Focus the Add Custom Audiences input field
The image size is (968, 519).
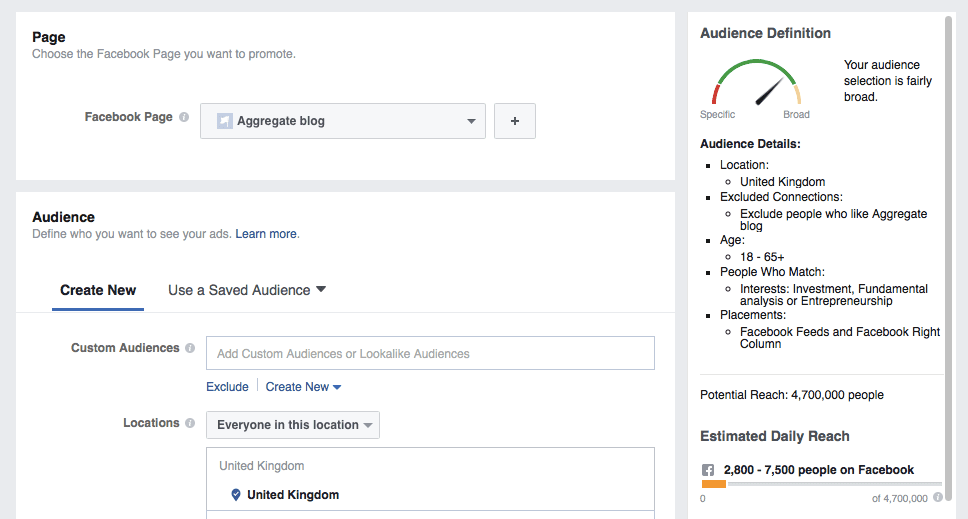point(430,353)
